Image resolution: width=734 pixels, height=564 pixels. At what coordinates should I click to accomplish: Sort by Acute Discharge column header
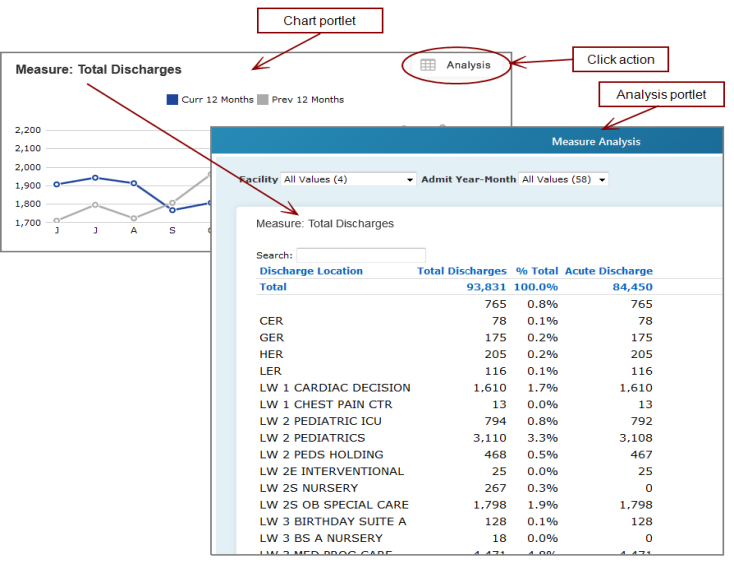point(609,271)
